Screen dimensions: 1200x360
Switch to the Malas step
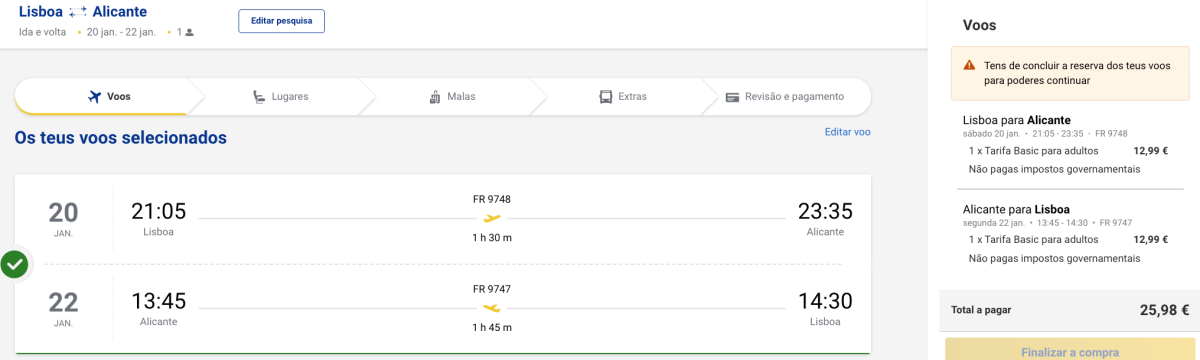click(452, 97)
